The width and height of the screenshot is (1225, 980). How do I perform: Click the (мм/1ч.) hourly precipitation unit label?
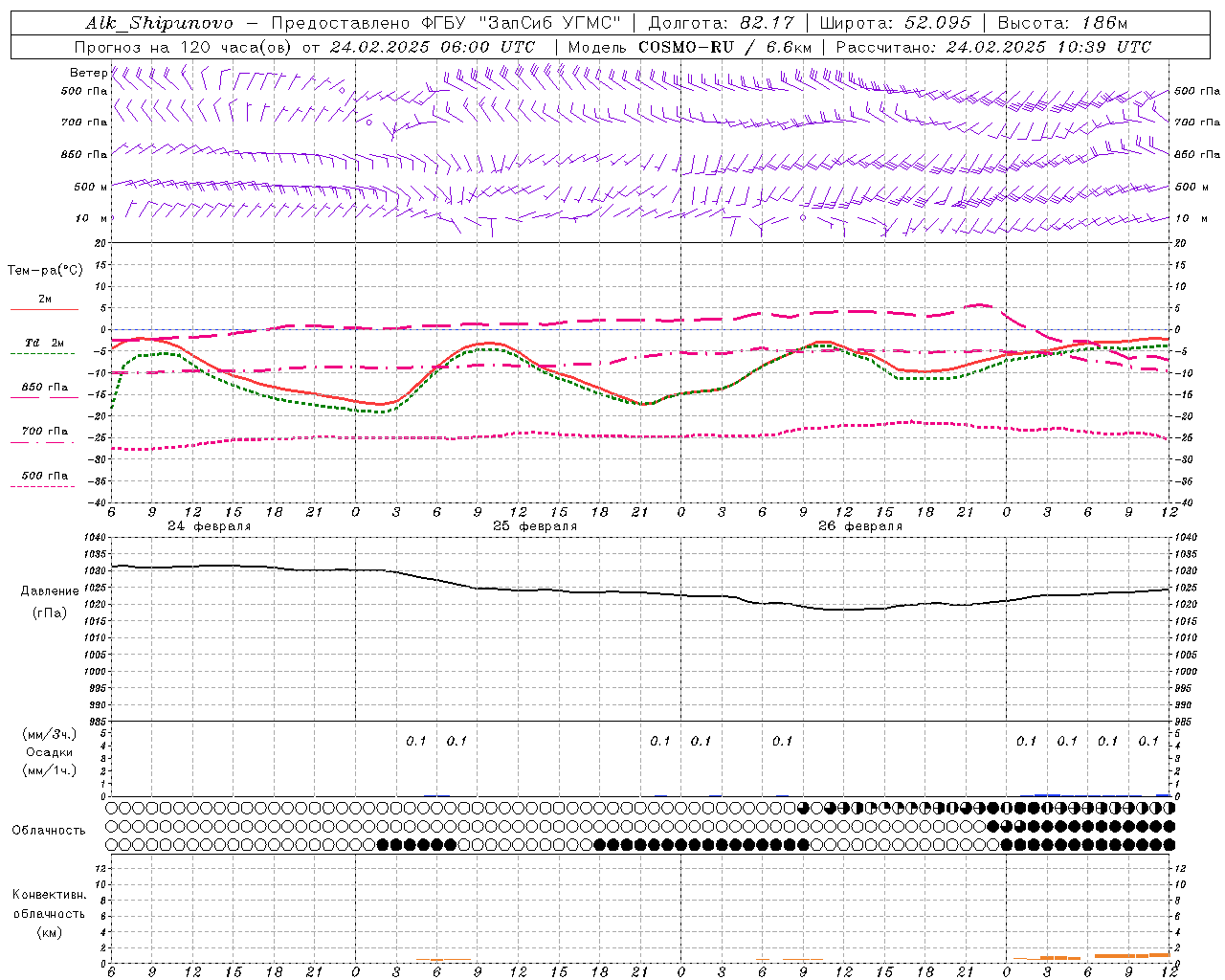(50, 770)
